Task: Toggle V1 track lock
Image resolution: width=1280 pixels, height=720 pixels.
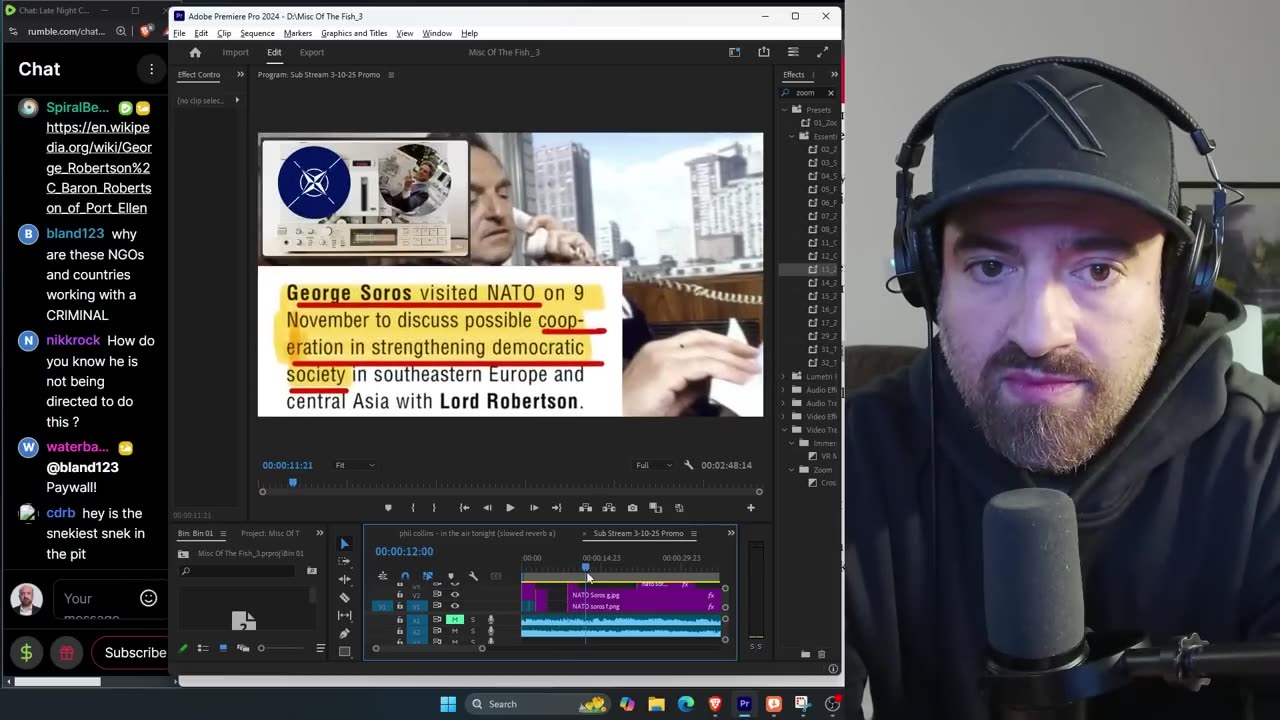Action: click(x=400, y=606)
